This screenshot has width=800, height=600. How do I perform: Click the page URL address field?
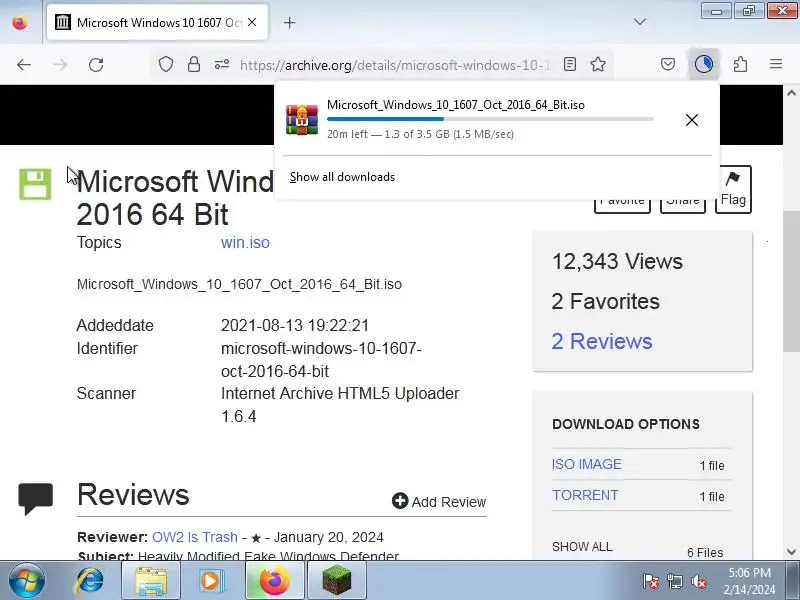pyautogui.click(x=395, y=65)
